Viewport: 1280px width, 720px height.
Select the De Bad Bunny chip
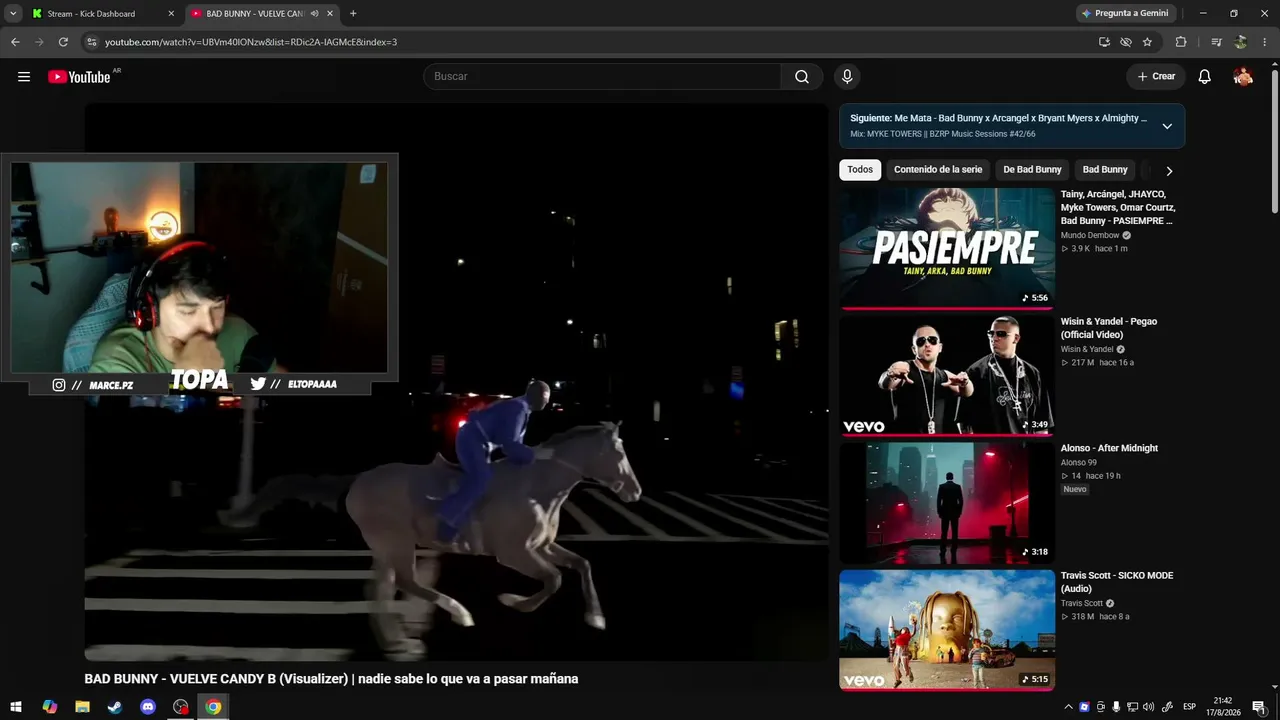coord(1032,170)
